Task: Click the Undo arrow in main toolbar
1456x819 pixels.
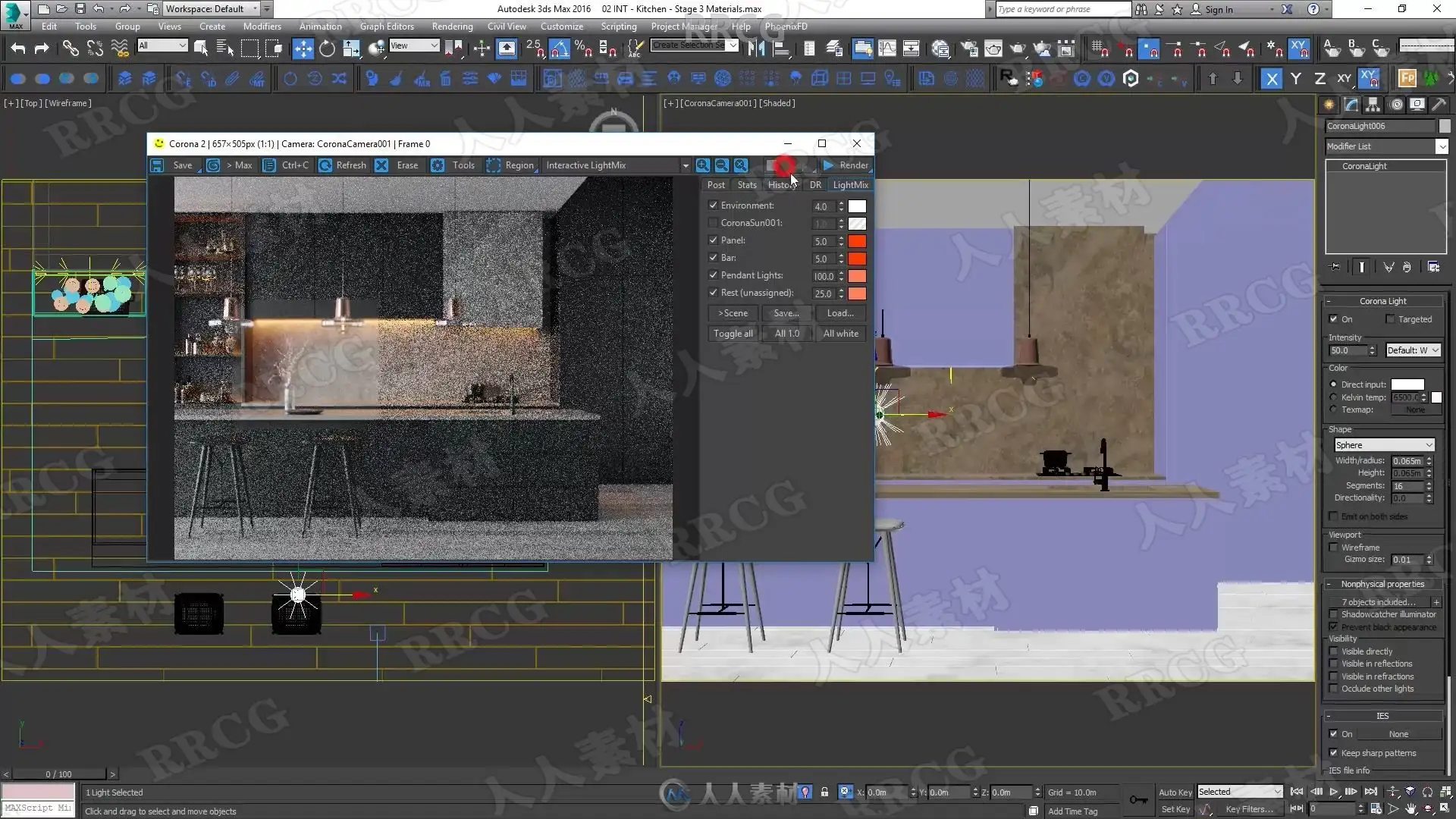Action: [17, 49]
